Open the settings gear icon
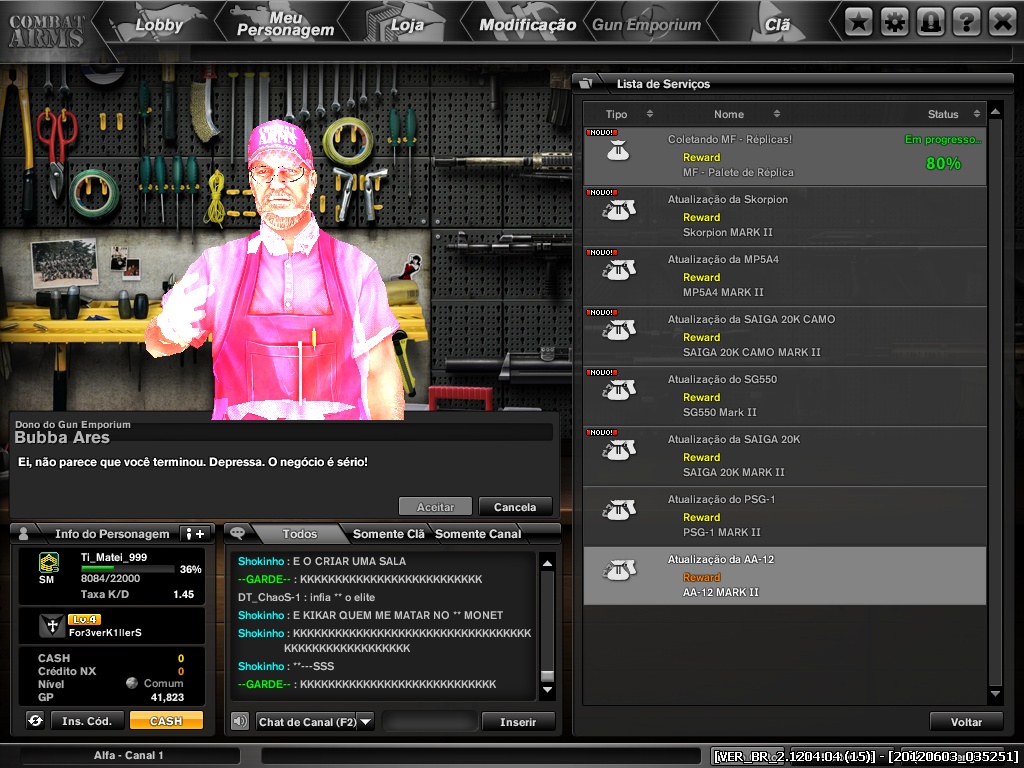 pos(894,23)
